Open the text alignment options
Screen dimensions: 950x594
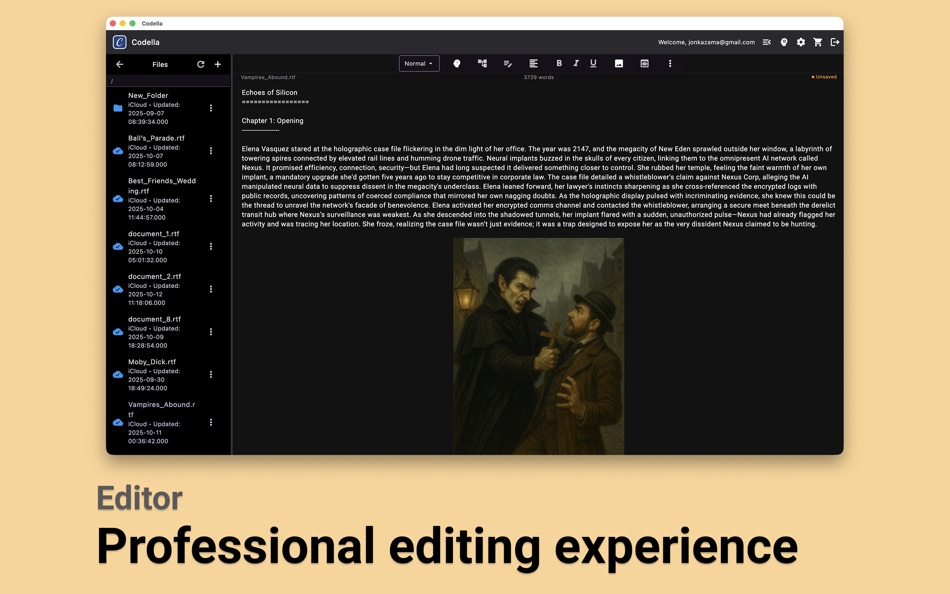pos(533,62)
